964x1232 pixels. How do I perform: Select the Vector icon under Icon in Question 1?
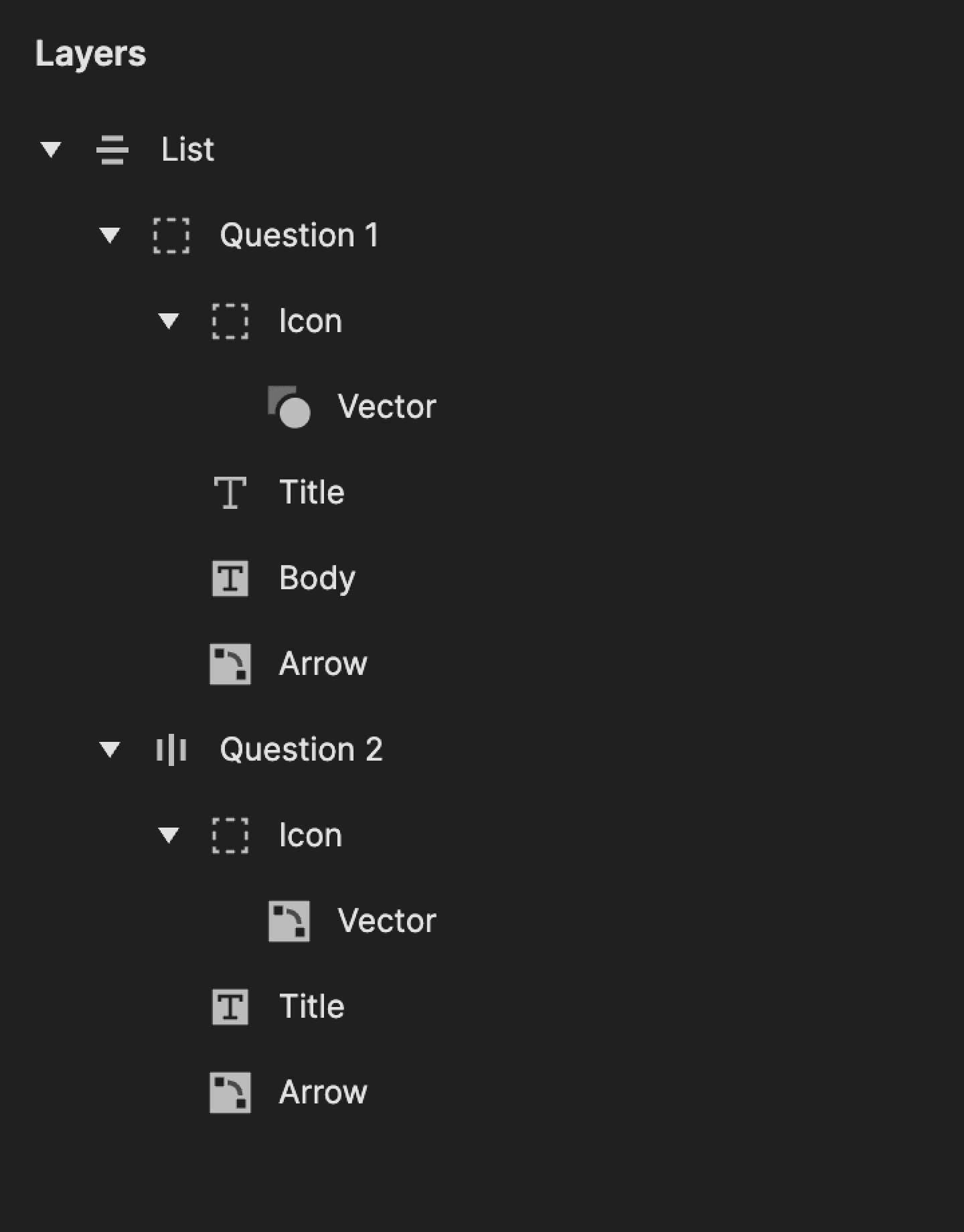click(x=289, y=406)
